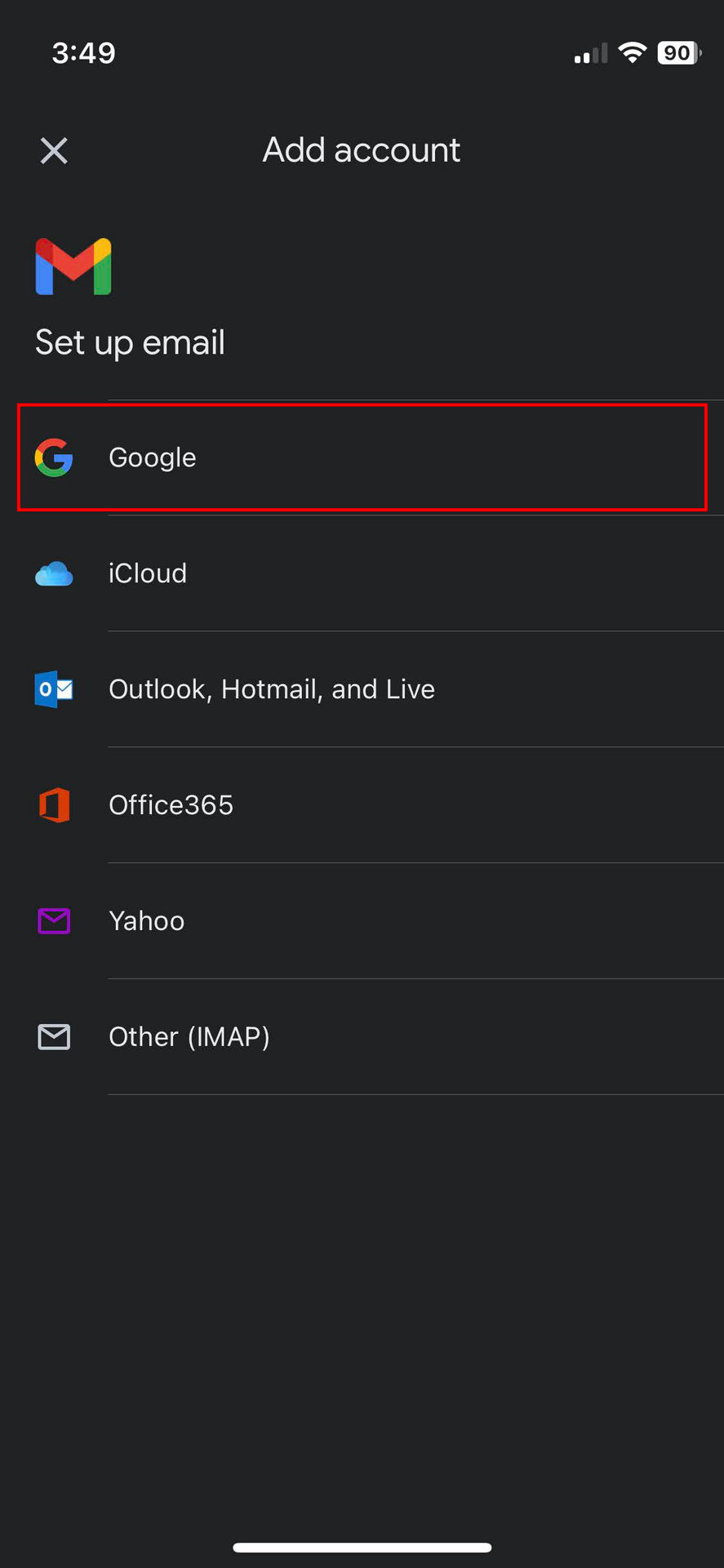The image size is (724, 1568).
Task: Choose the iCloud label
Action: pyautogui.click(x=148, y=574)
